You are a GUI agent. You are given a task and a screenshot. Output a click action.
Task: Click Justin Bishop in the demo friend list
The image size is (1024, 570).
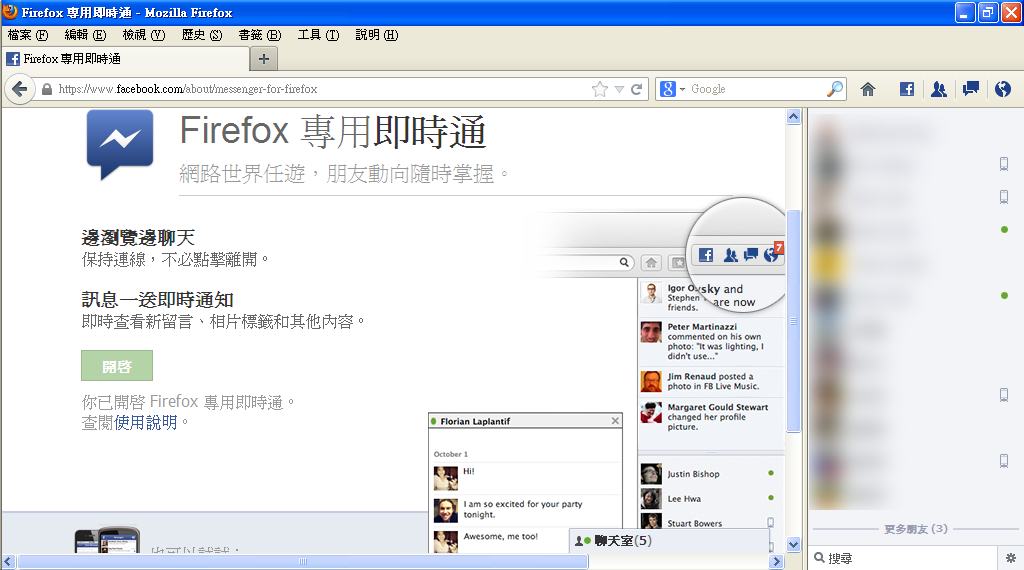693,474
